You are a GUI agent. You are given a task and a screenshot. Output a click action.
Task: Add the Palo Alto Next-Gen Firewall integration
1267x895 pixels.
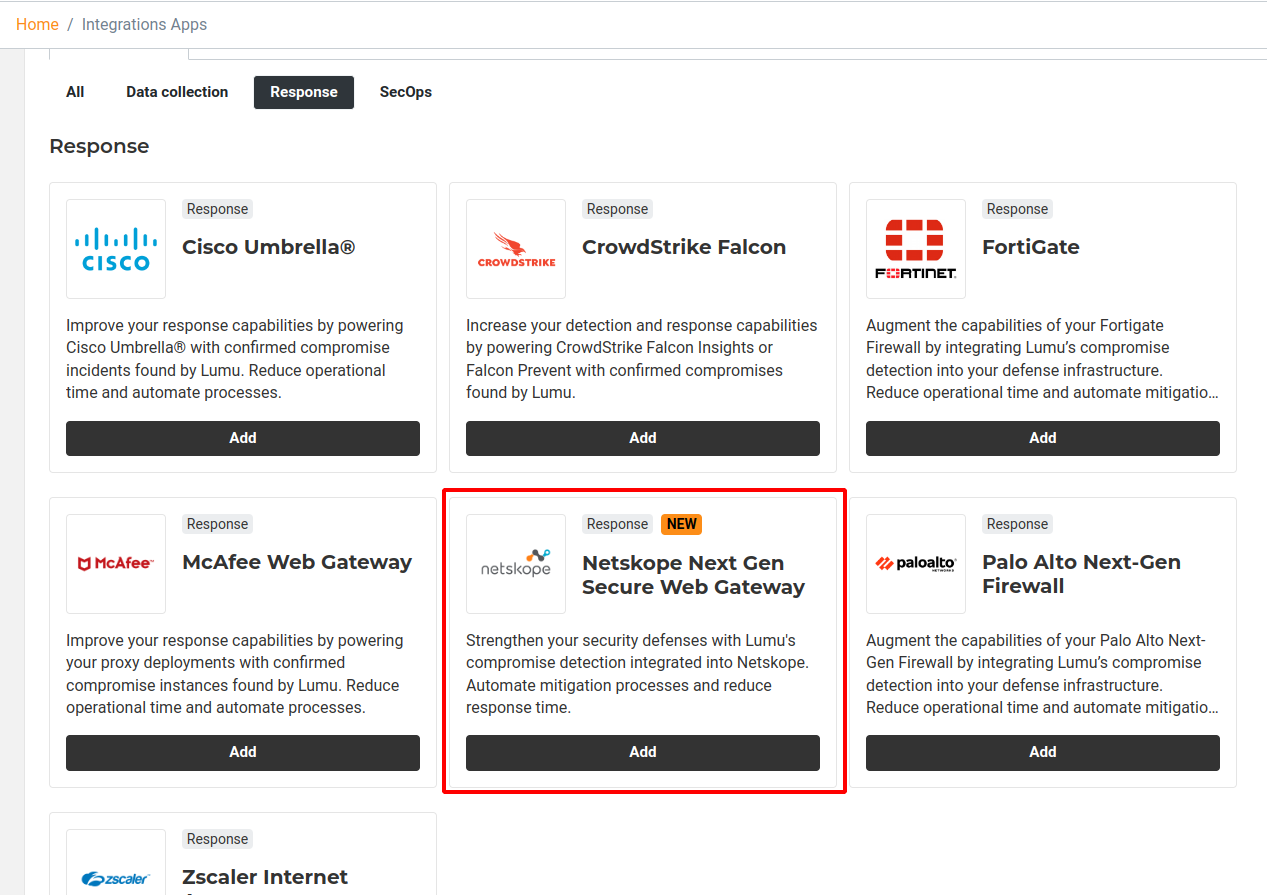[1043, 753]
